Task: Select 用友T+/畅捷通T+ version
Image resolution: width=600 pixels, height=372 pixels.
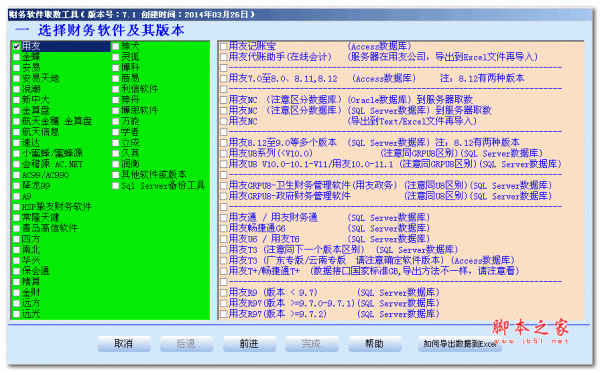Action: [224, 271]
